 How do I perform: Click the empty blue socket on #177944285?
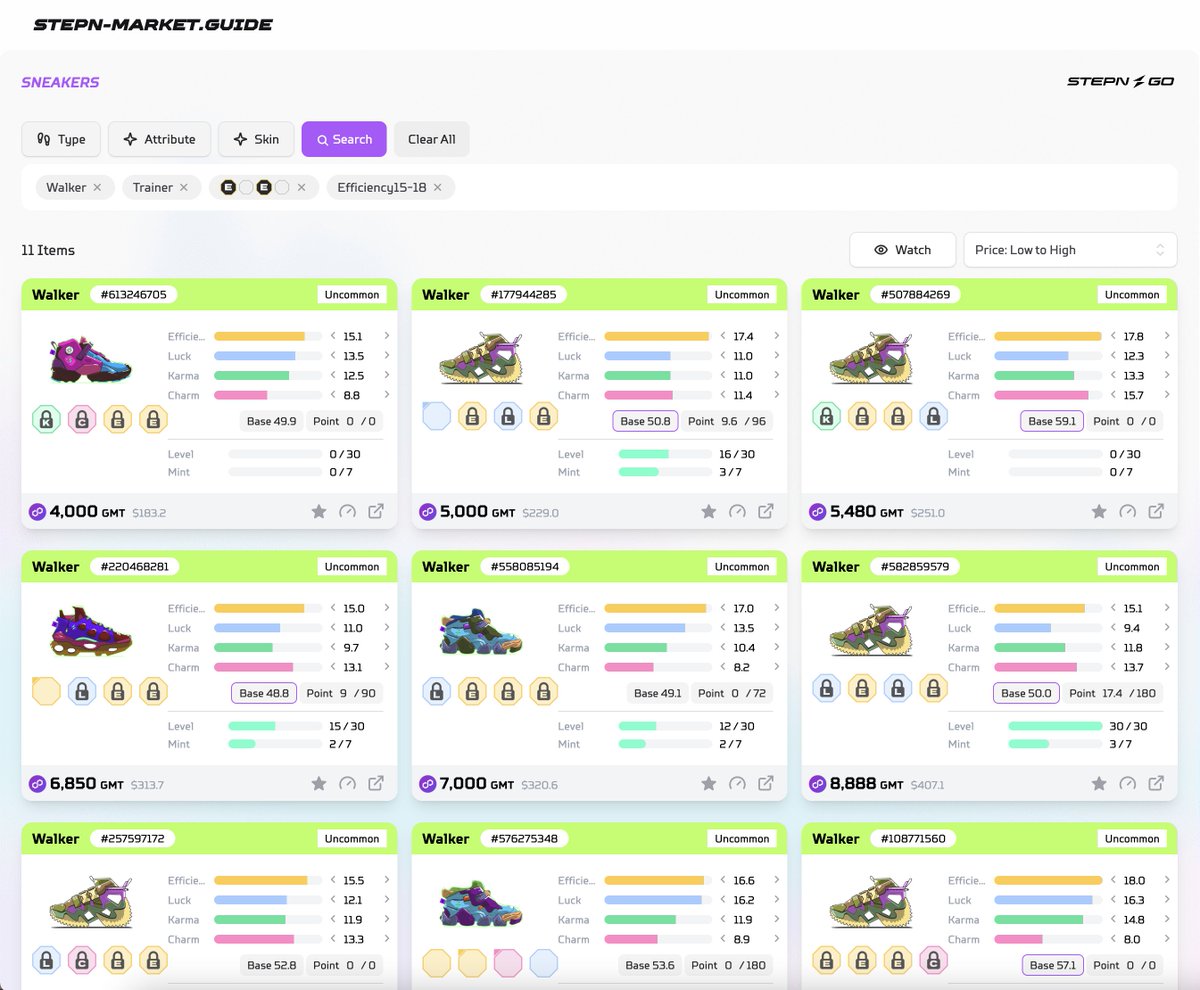tap(437, 416)
